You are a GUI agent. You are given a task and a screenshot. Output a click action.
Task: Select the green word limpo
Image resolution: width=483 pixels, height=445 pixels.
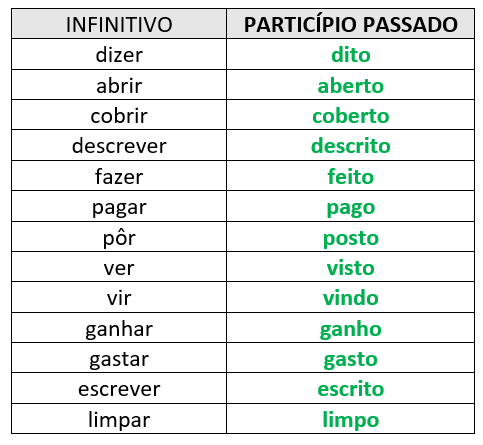pyautogui.click(x=351, y=419)
